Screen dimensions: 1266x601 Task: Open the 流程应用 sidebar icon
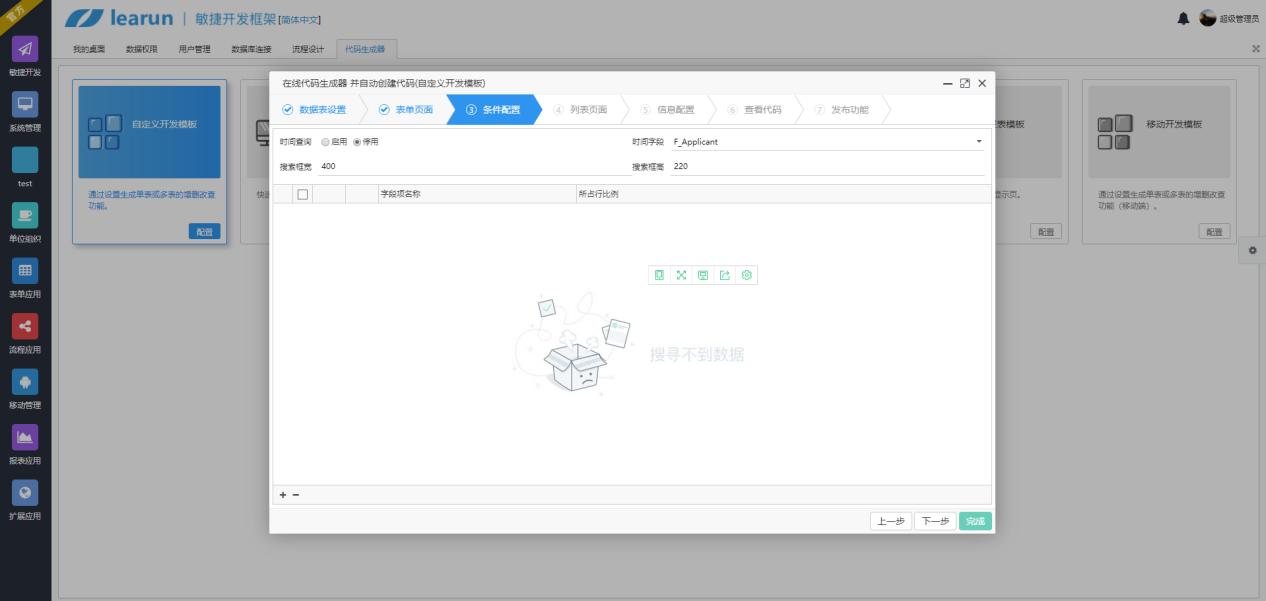(x=25, y=326)
